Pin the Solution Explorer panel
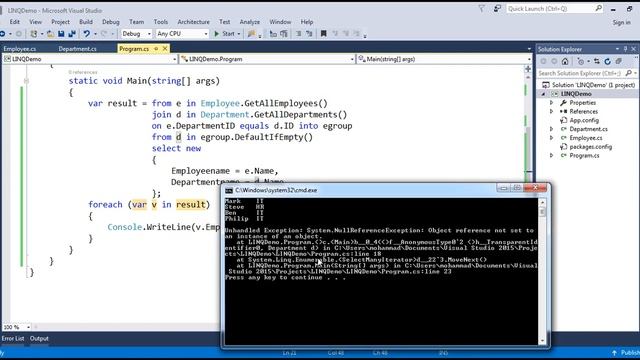640x360 pixels. click(x=625, y=49)
